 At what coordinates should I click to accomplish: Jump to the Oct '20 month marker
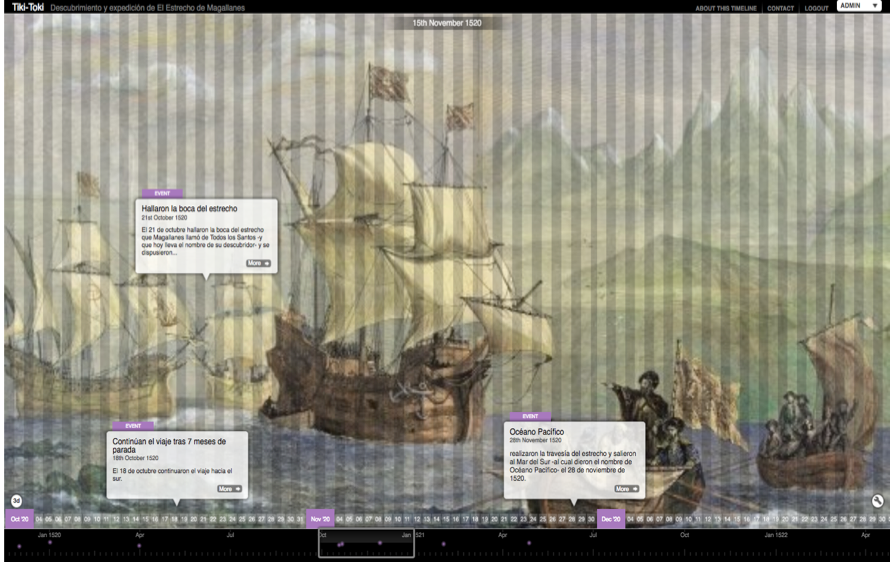click(20, 519)
